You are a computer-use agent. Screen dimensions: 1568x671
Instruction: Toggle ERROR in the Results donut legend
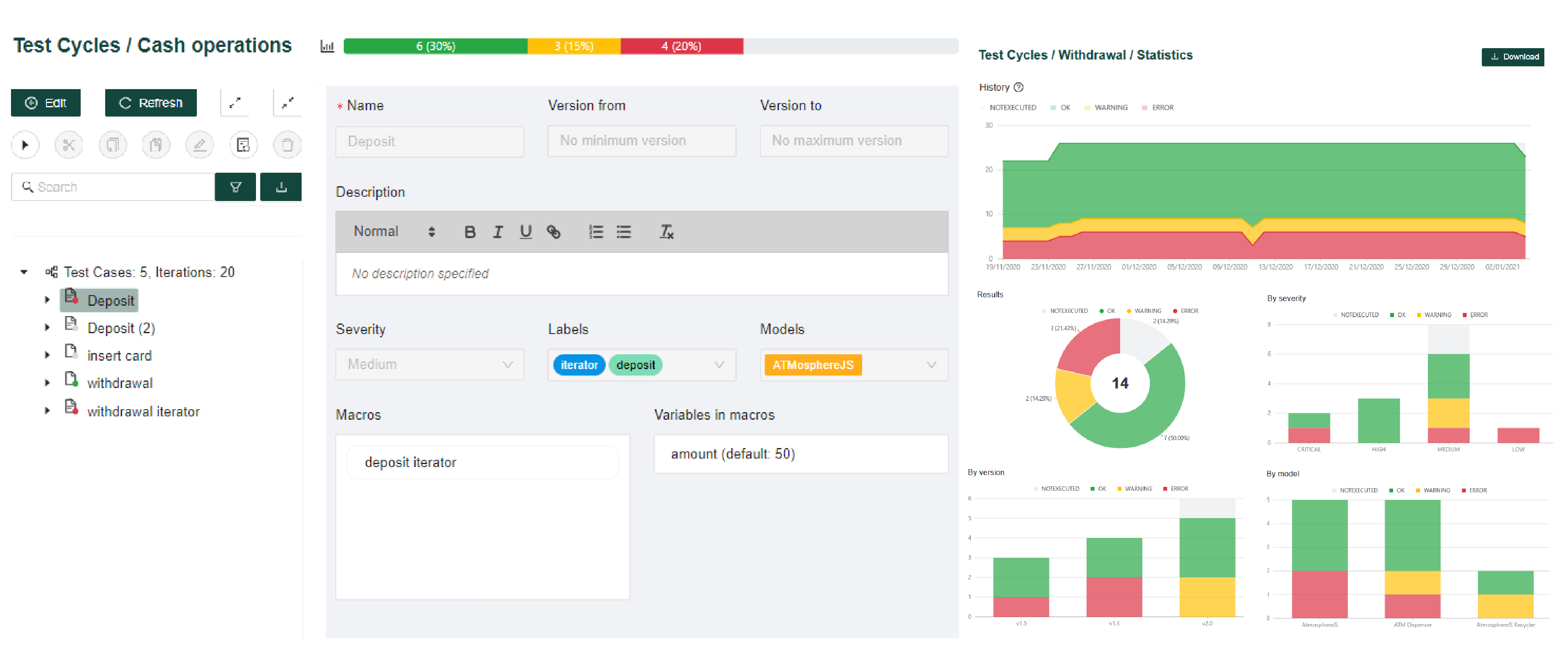pos(1186,311)
